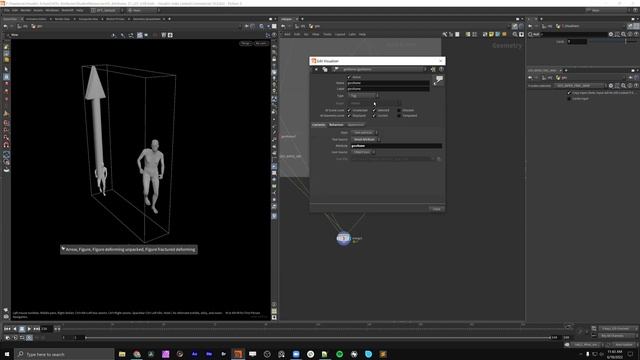This screenshot has width=640, height=360.
Task: Open the Type dropdown in Edit Visualizer
Action: click(x=363, y=96)
